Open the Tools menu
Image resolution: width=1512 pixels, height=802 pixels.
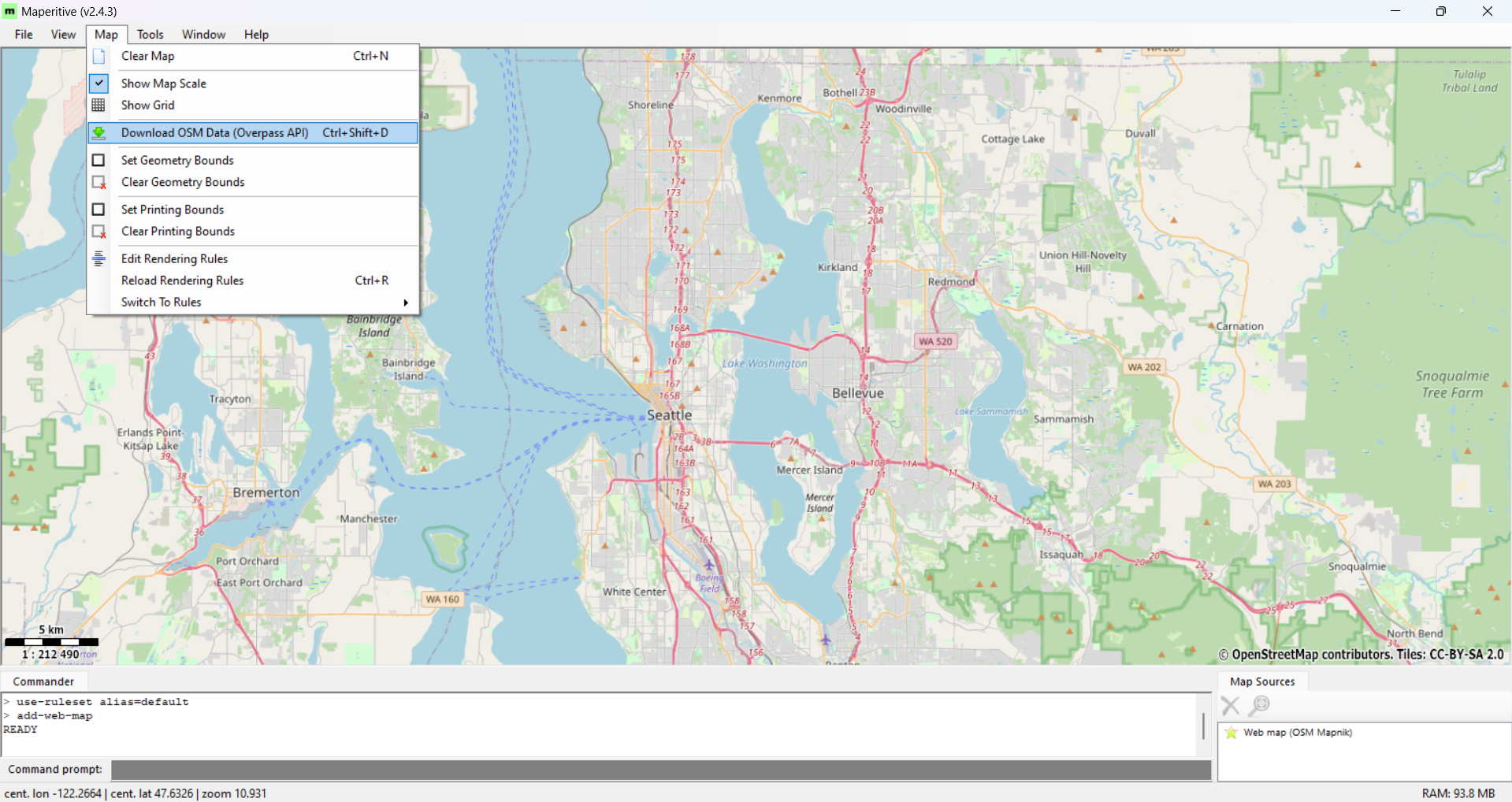point(150,35)
